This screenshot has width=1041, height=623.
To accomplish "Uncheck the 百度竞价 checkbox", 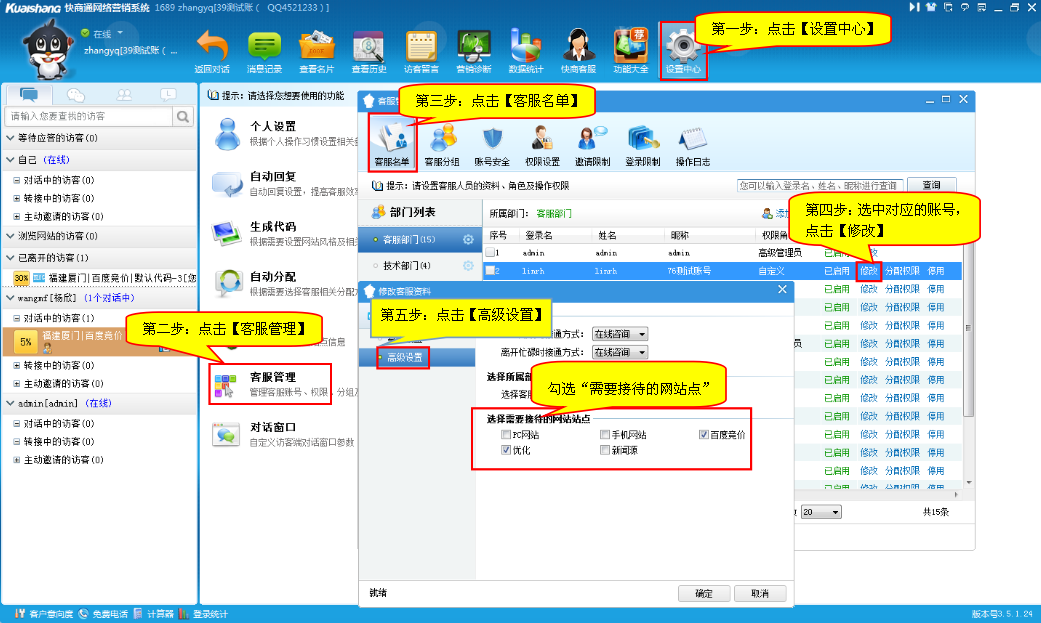I will 704,435.
